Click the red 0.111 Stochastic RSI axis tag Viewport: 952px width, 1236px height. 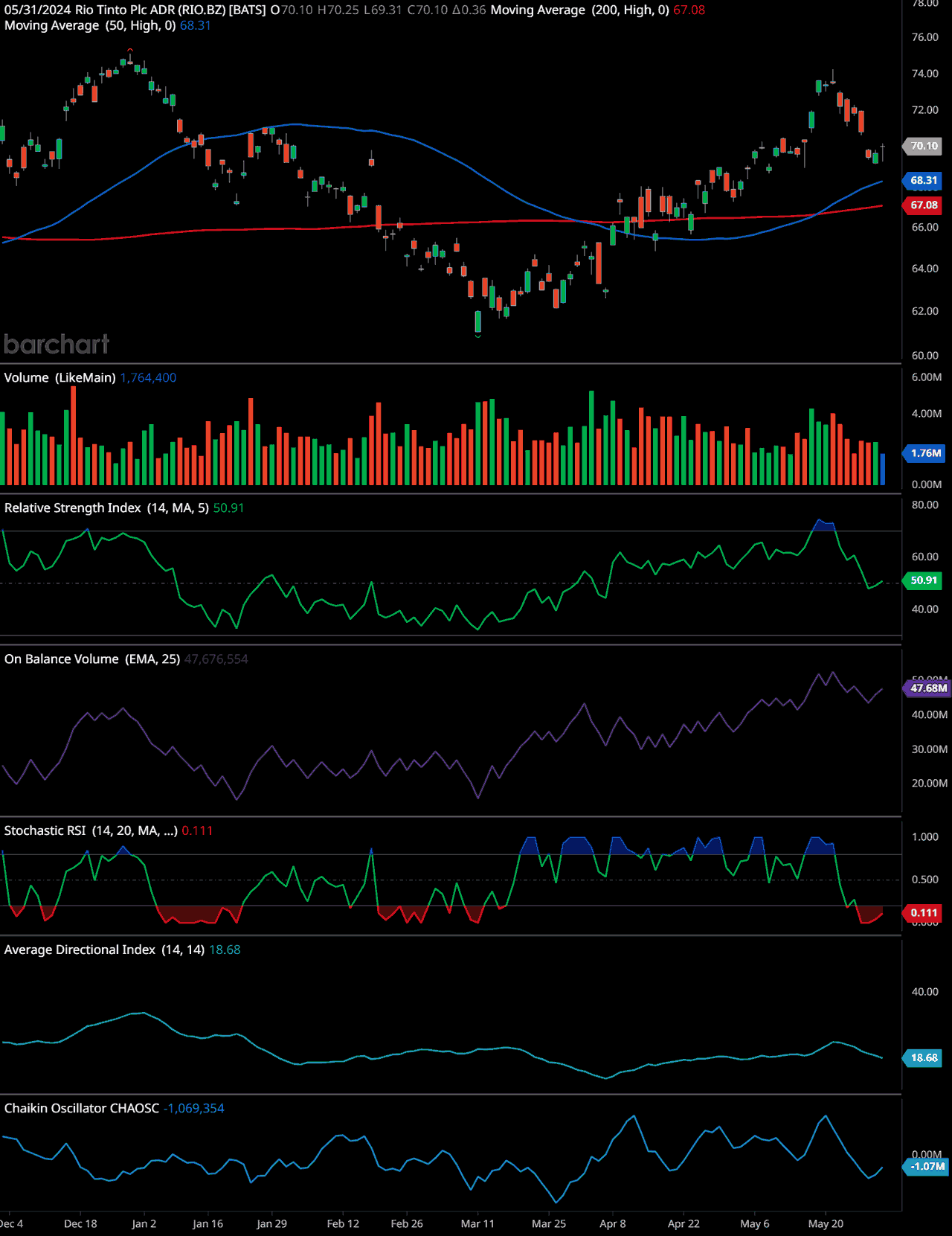[x=924, y=913]
